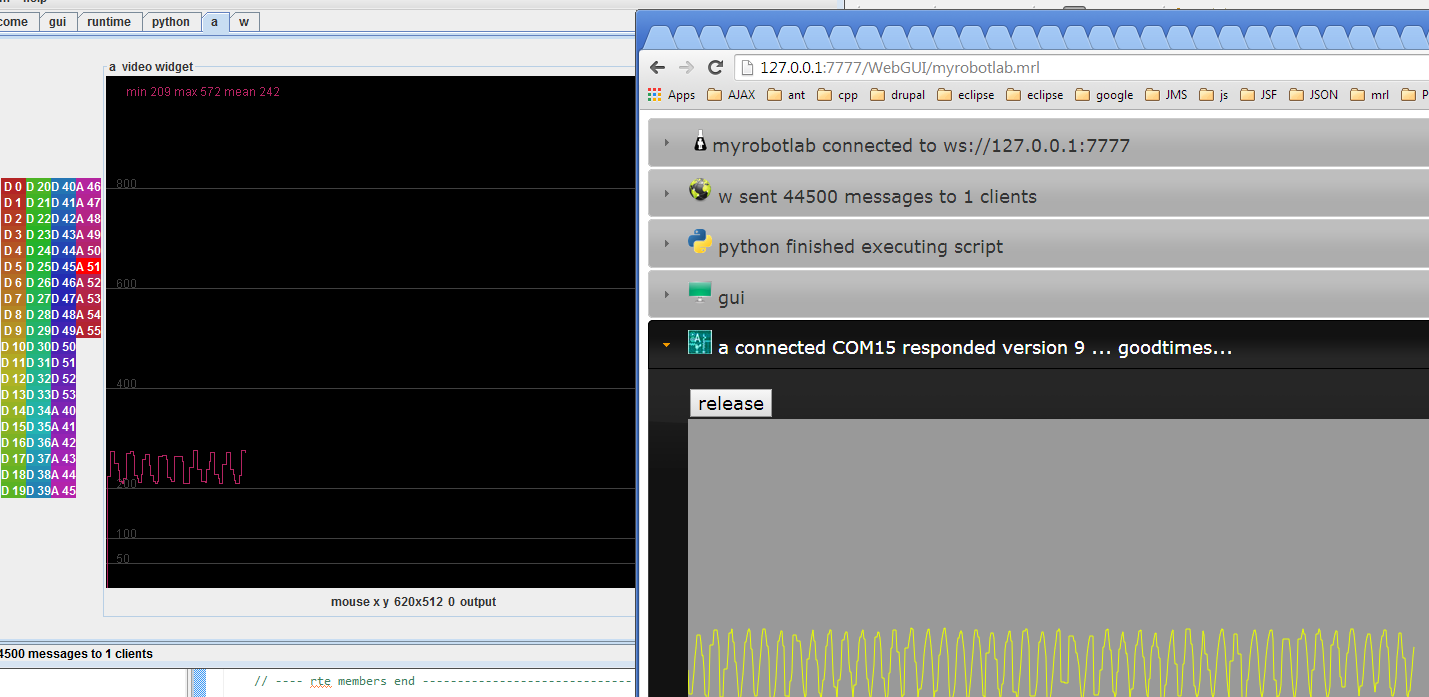Open the JMS bookmark folder
Screen dimensions: 1429x697
point(1166,95)
